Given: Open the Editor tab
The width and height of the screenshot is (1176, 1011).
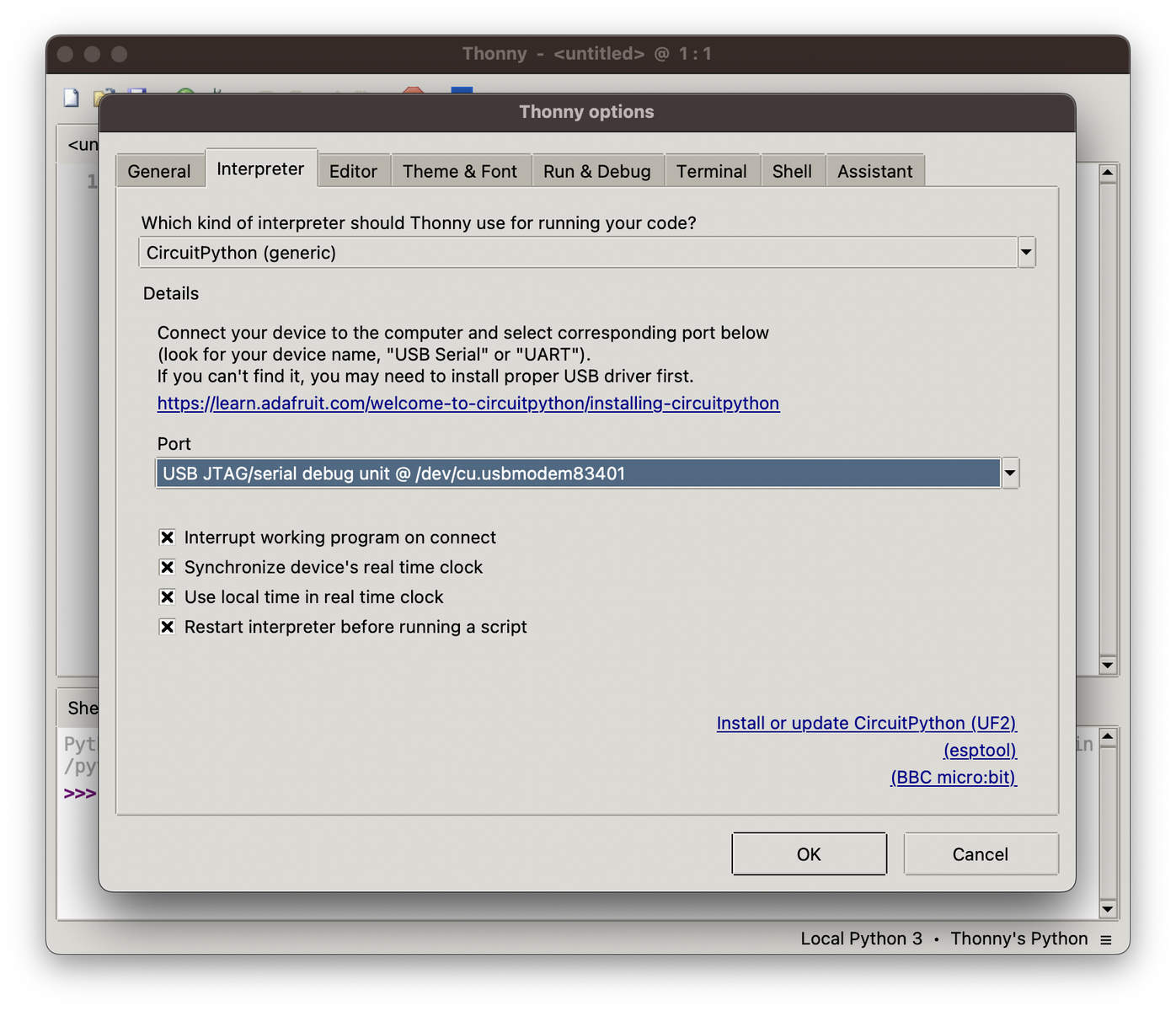Looking at the screenshot, I should [353, 171].
